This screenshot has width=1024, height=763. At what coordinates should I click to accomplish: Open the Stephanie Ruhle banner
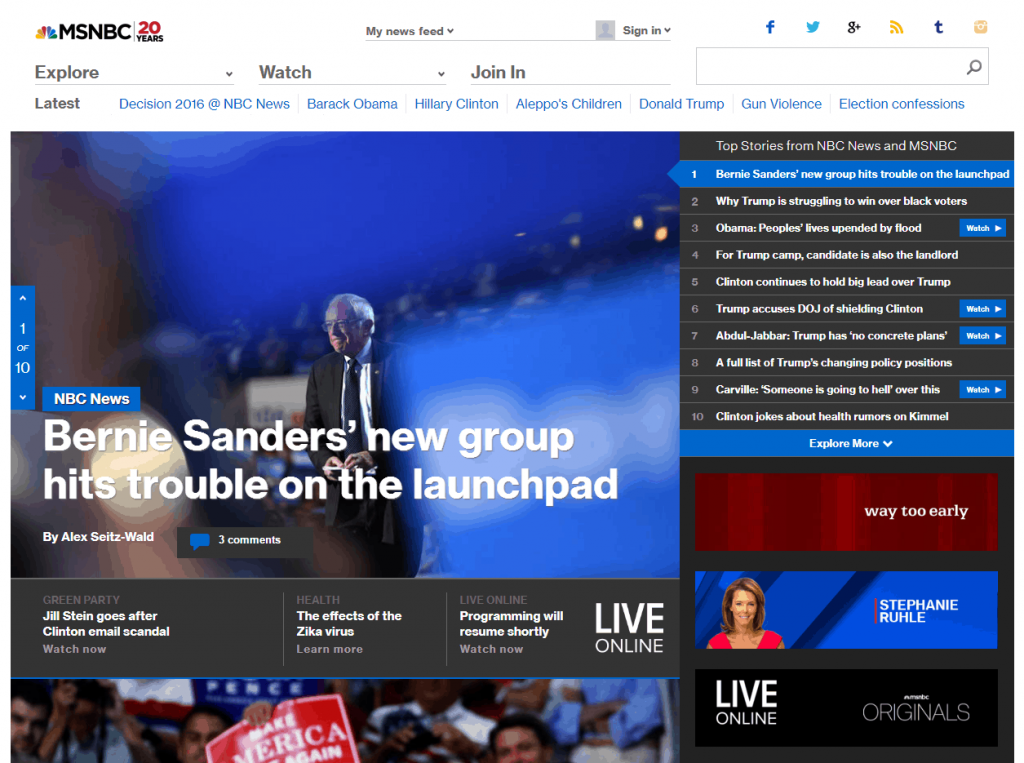846,610
